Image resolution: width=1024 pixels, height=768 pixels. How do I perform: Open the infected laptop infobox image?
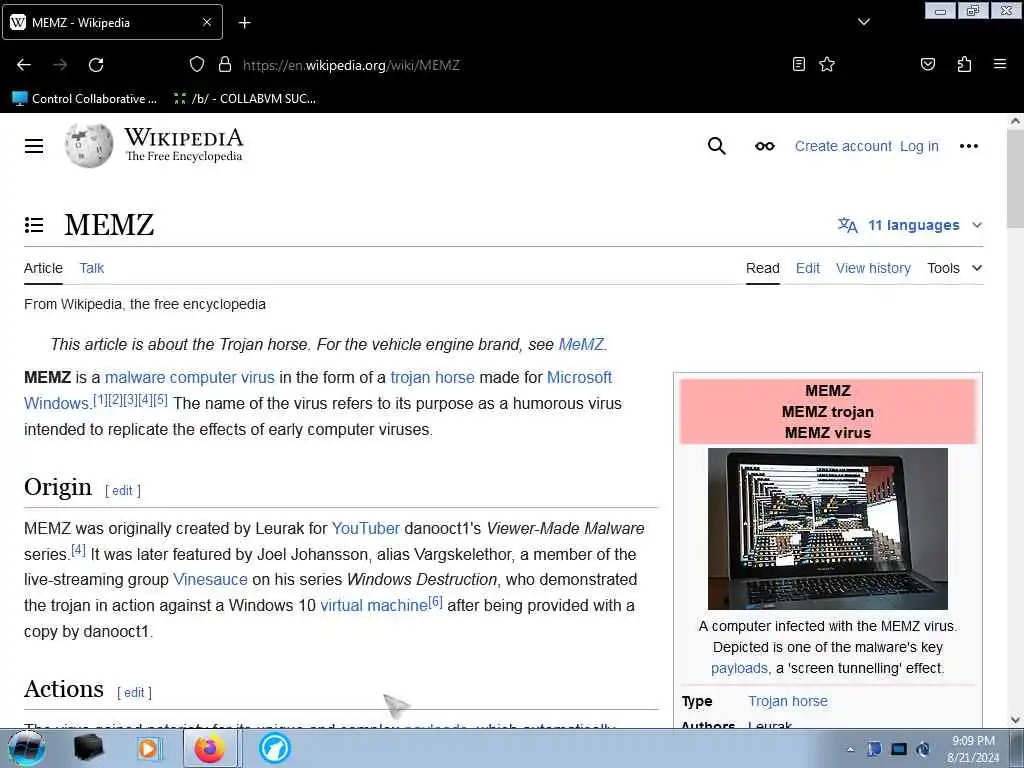click(x=827, y=528)
